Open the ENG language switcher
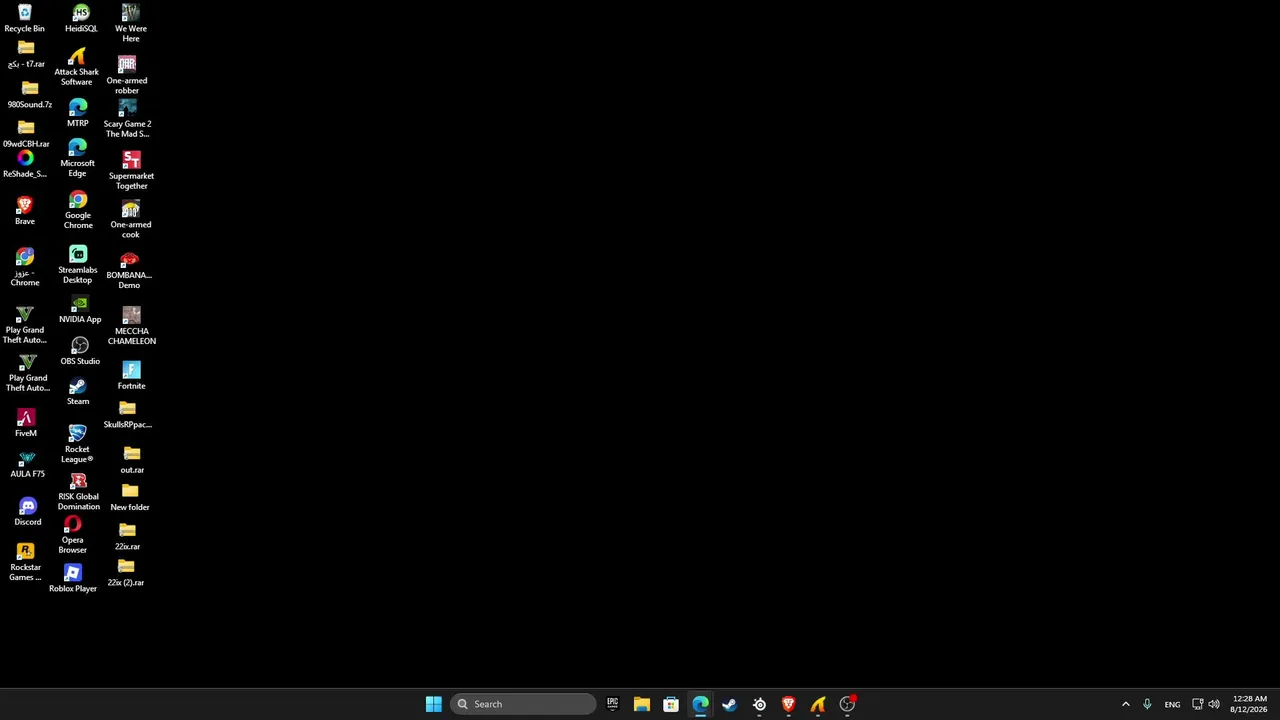 [x=1172, y=704]
